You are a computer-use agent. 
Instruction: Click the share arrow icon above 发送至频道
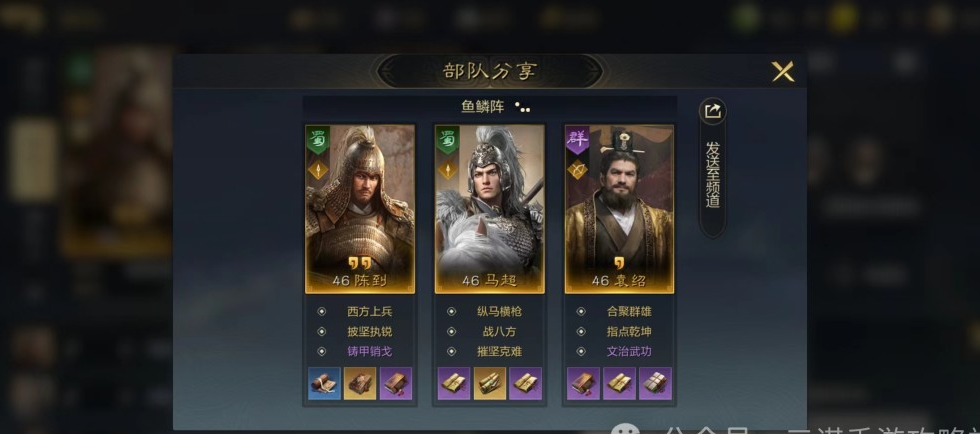712,111
